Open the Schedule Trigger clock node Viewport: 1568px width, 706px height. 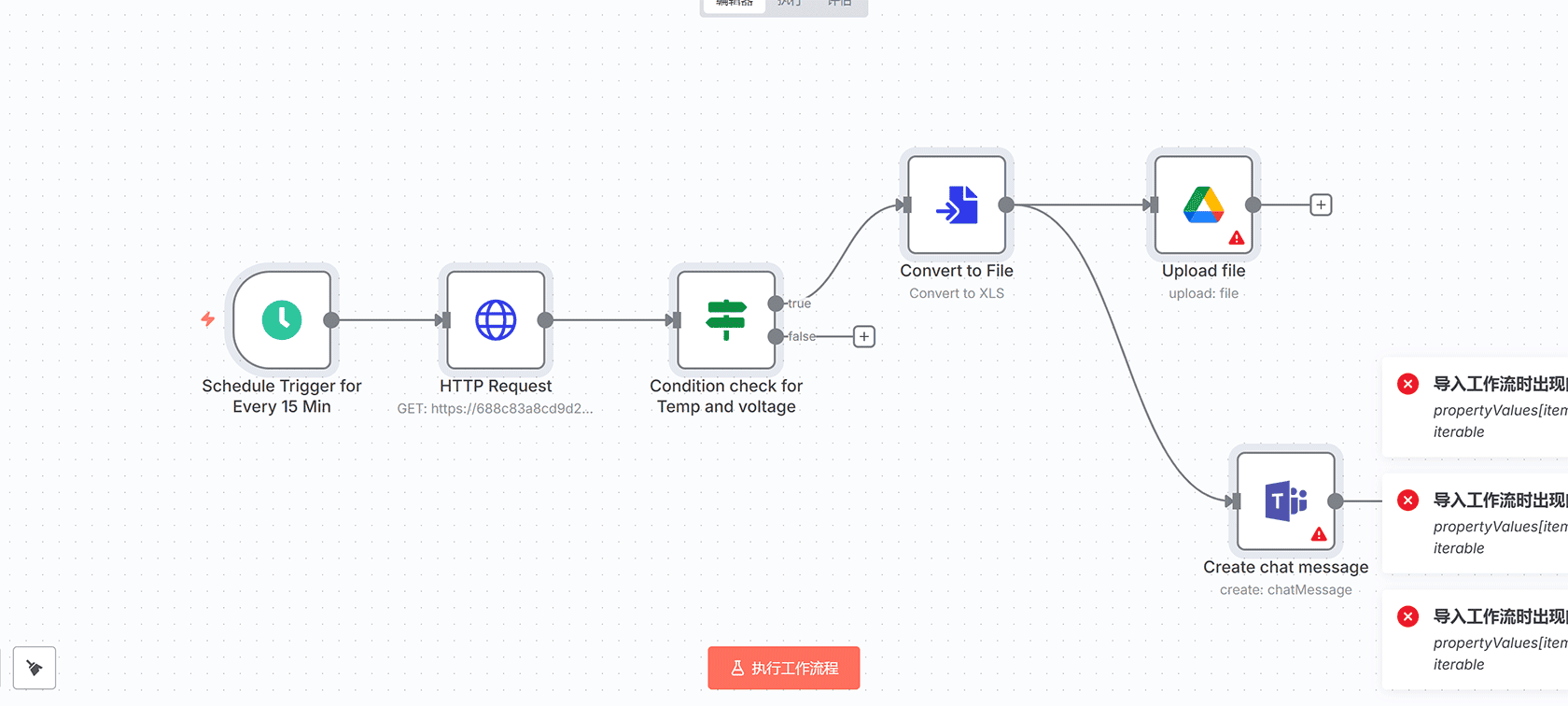click(282, 320)
